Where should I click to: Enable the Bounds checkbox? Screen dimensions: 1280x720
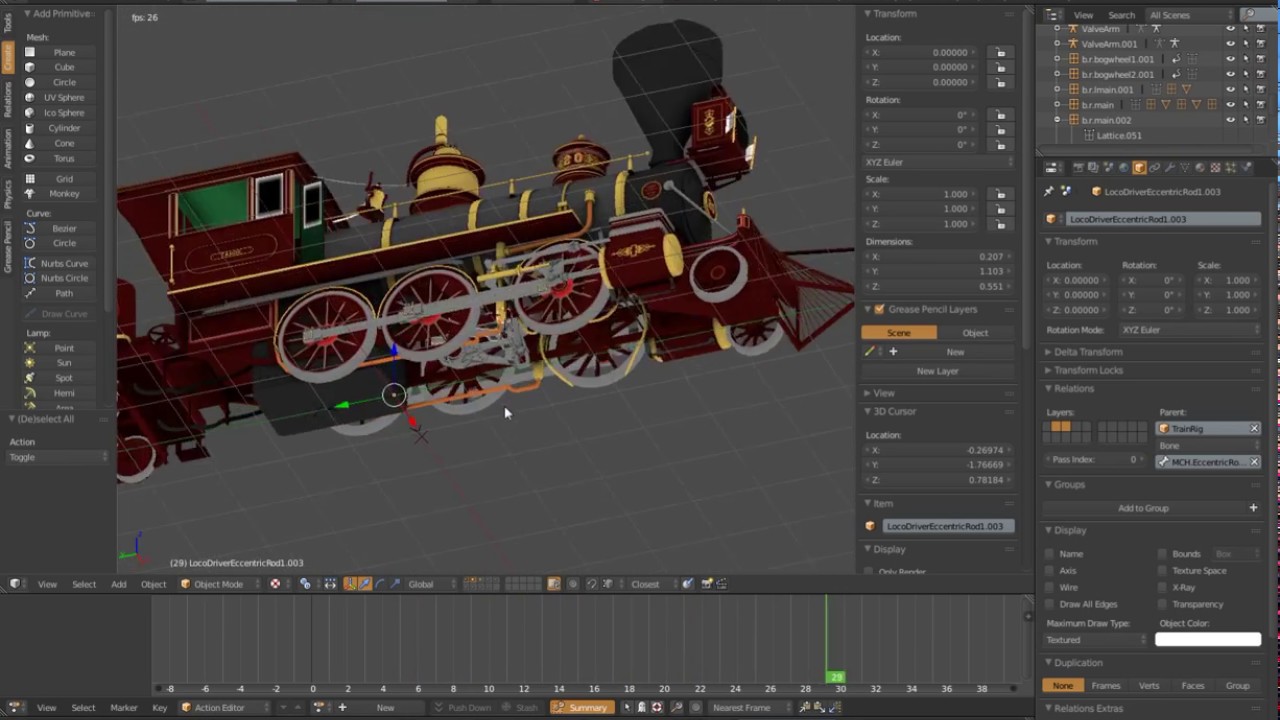(1162, 554)
